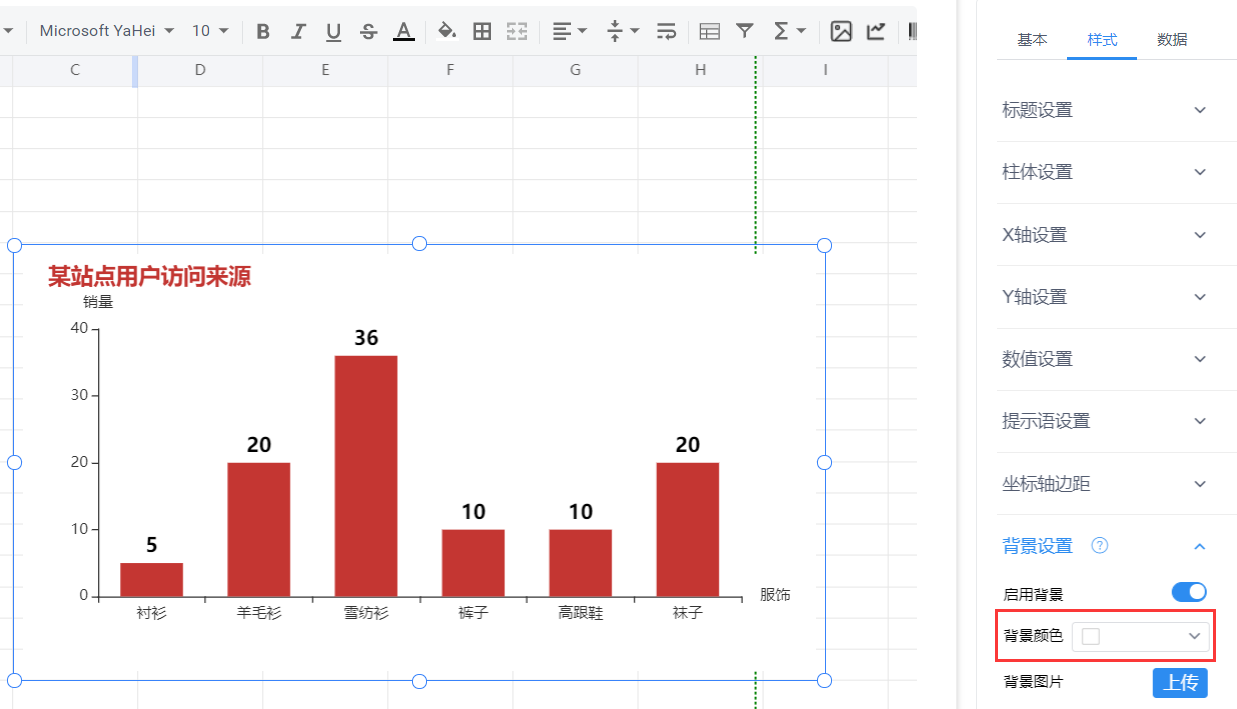Viewport: 1237px width, 709px height.
Task: Open vertical alignment options
Action: pos(623,31)
